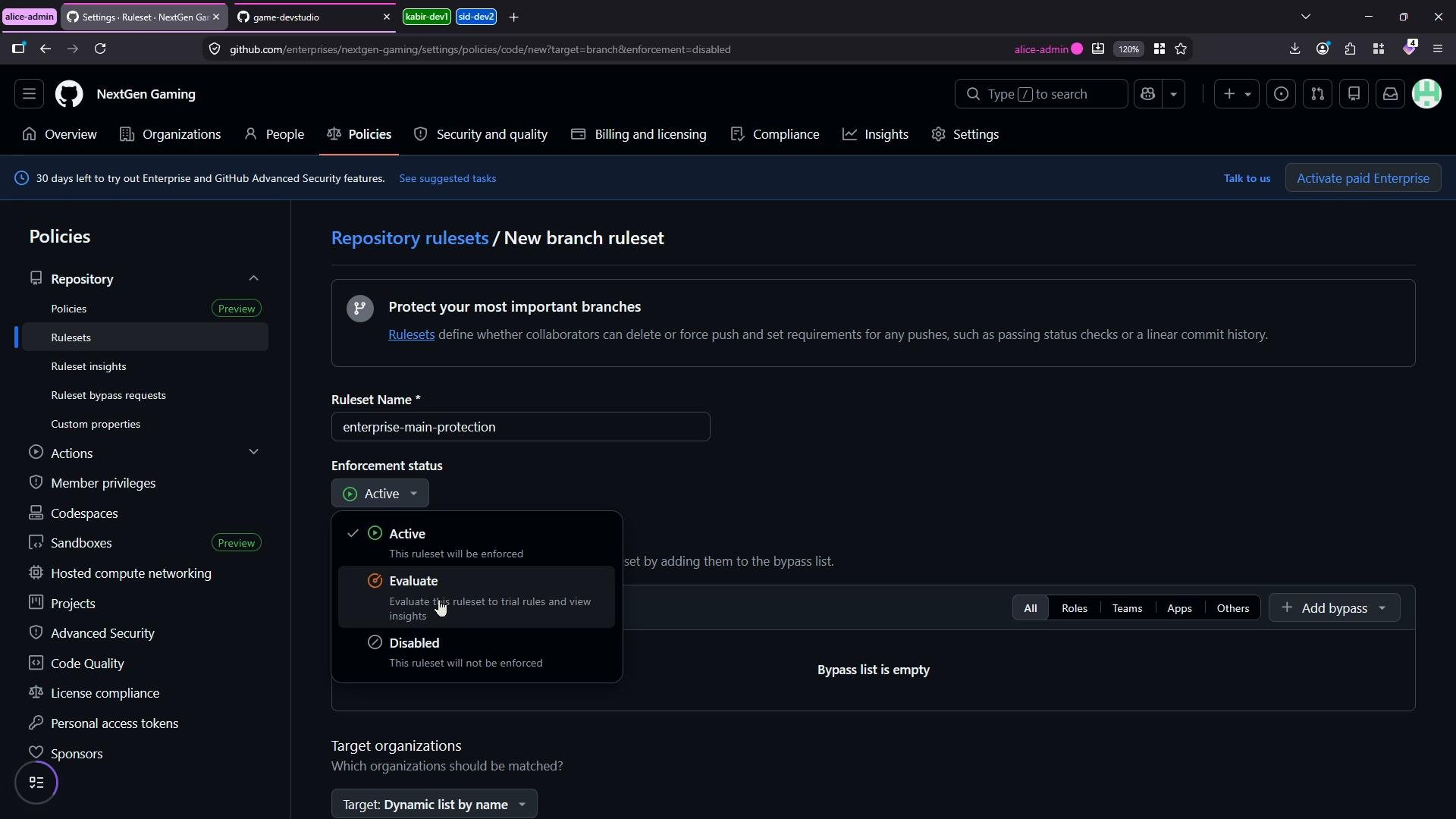This screenshot has height=819, width=1456.
Task: Filter bypass list by Teams
Action: pyautogui.click(x=1127, y=608)
